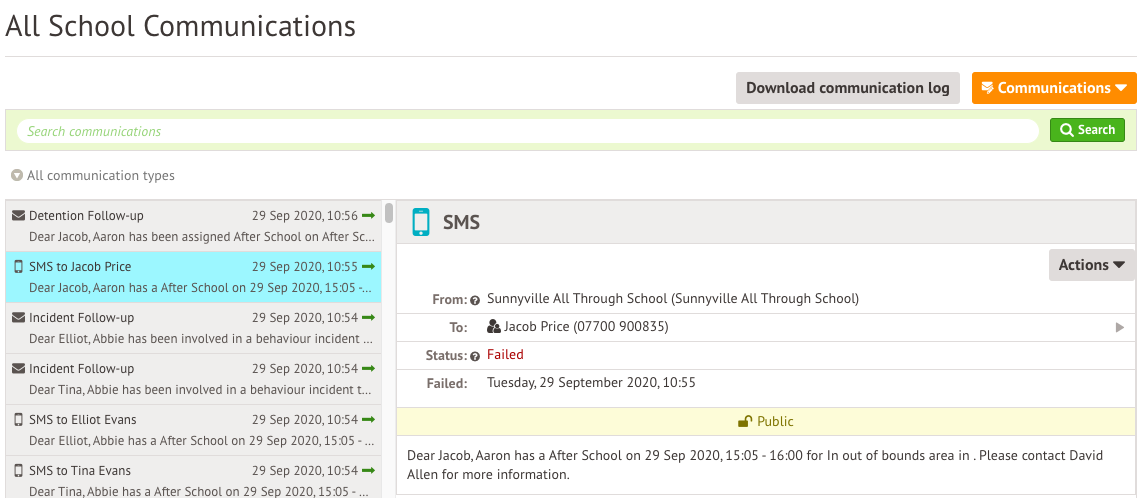The height and width of the screenshot is (498, 1145).
Task: Click Download communication log button
Action: 847,88
